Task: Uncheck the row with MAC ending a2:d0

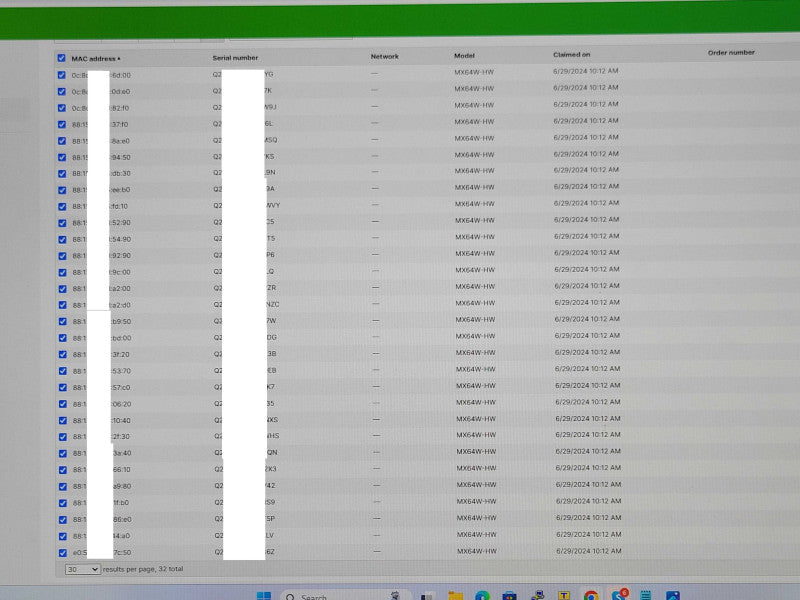Action: click(62, 305)
